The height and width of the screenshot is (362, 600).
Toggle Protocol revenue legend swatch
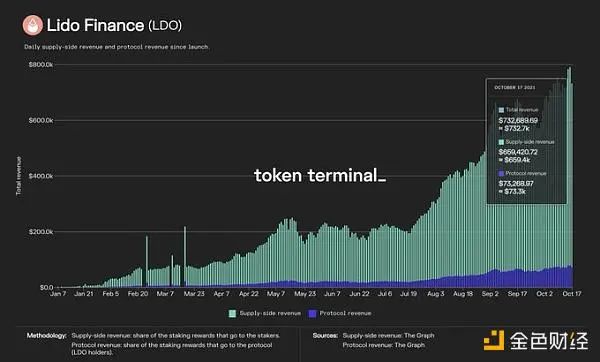click(x=313, y=313)
